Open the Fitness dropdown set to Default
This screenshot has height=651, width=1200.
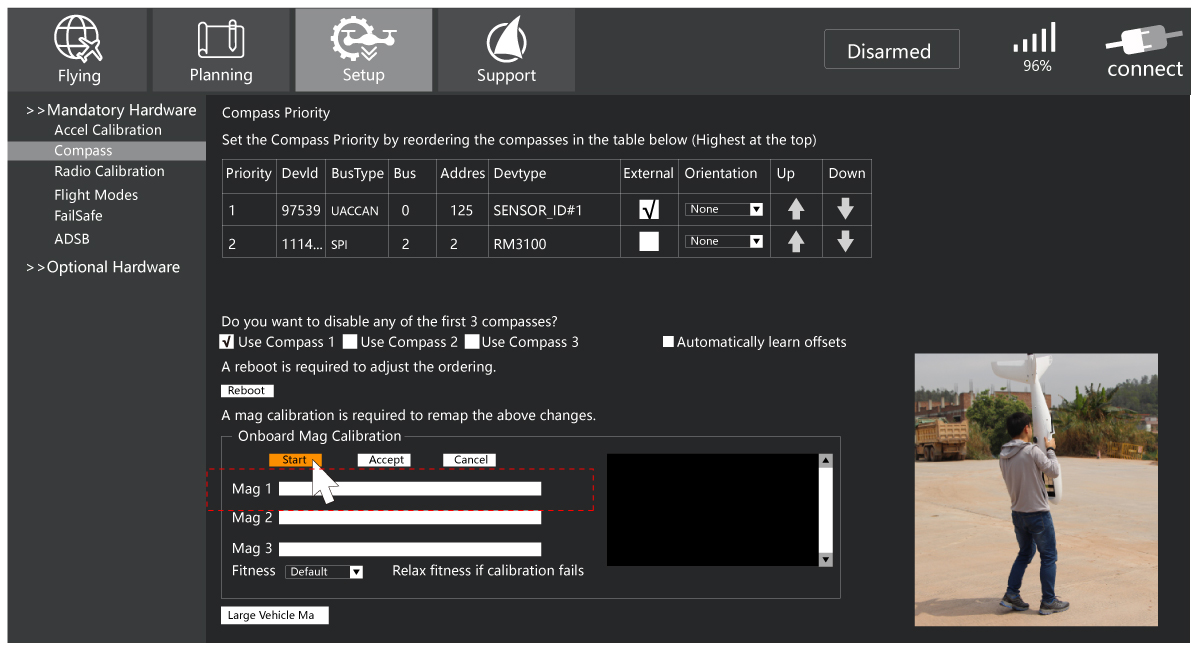coord(324,572)
